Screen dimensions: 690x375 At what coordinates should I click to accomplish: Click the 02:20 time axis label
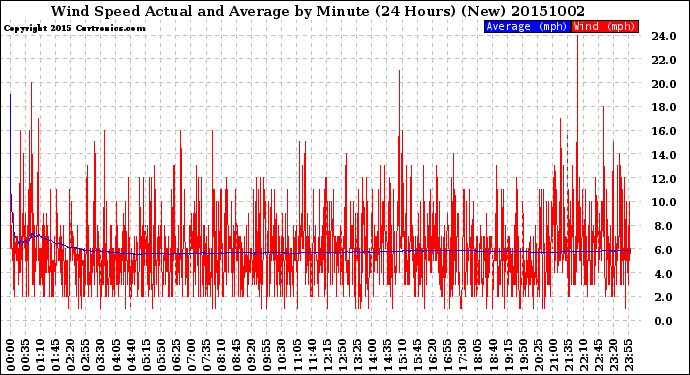71,355
